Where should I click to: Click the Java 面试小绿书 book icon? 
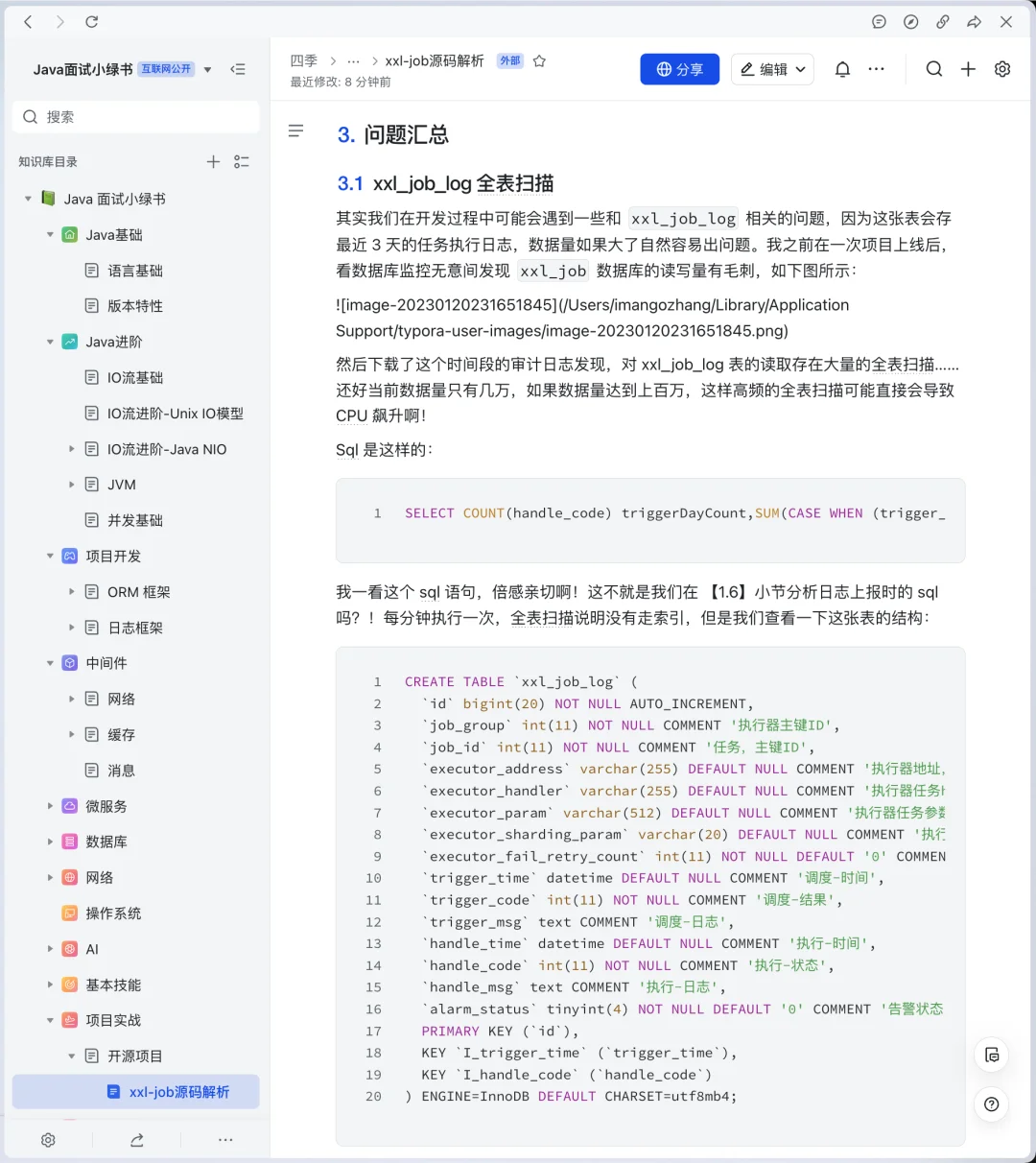click(48, 199)
